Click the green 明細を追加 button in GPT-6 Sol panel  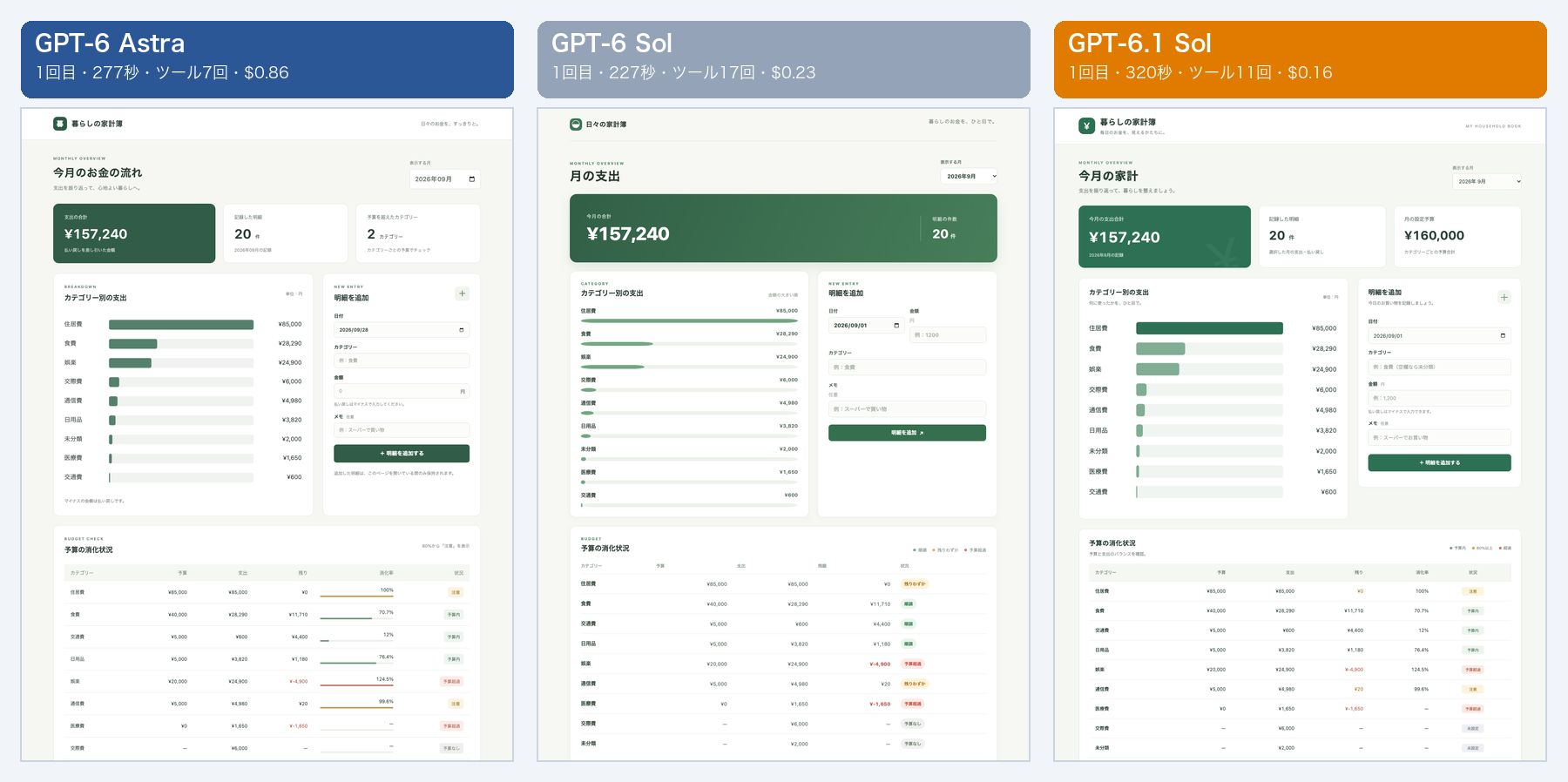pos(907,433)
